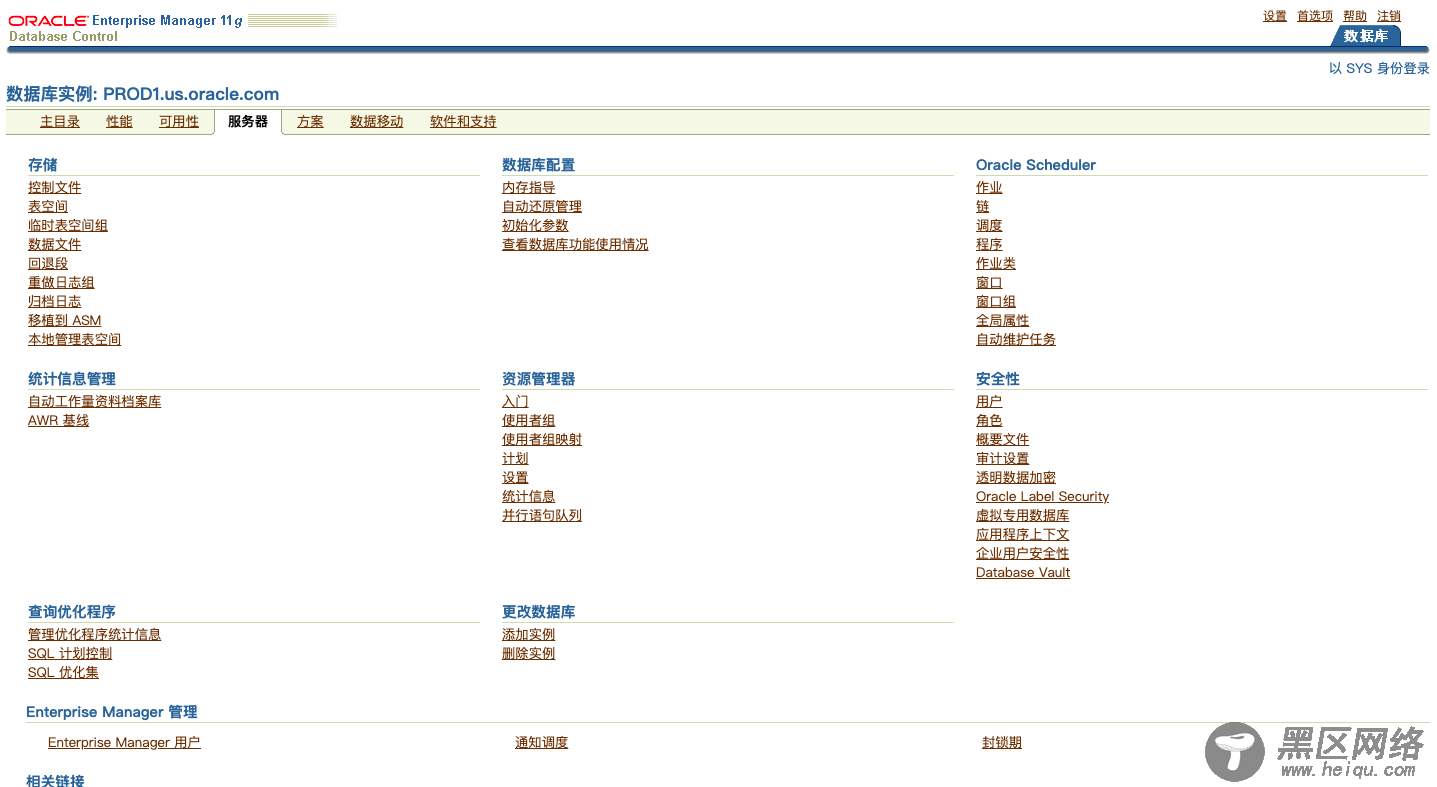Open the 设置 link in header
Image resolution: width=1437 pixels, height=787 pixels.
pos(1275,16)
